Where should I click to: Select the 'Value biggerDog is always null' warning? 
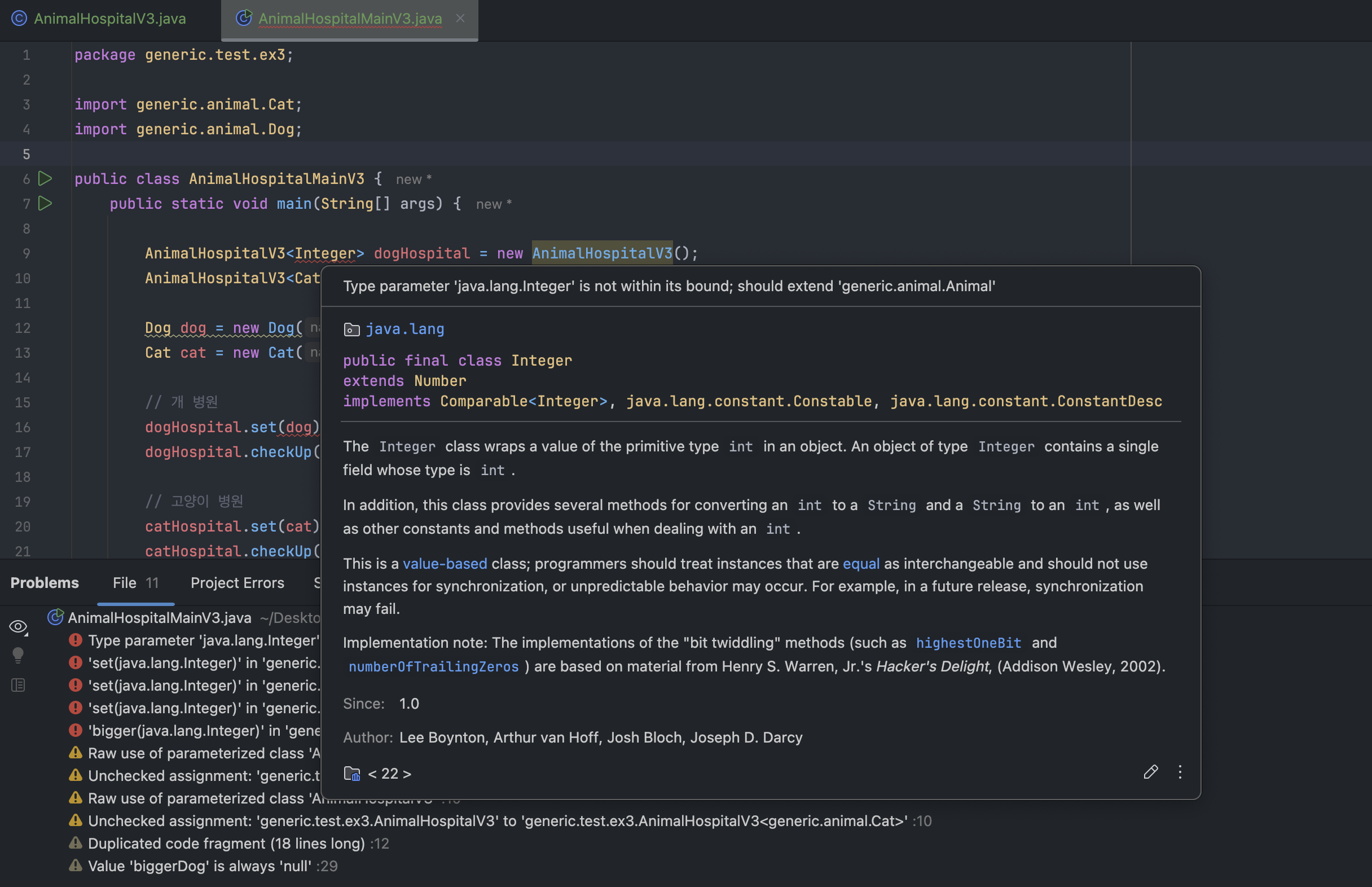point(199,866)
